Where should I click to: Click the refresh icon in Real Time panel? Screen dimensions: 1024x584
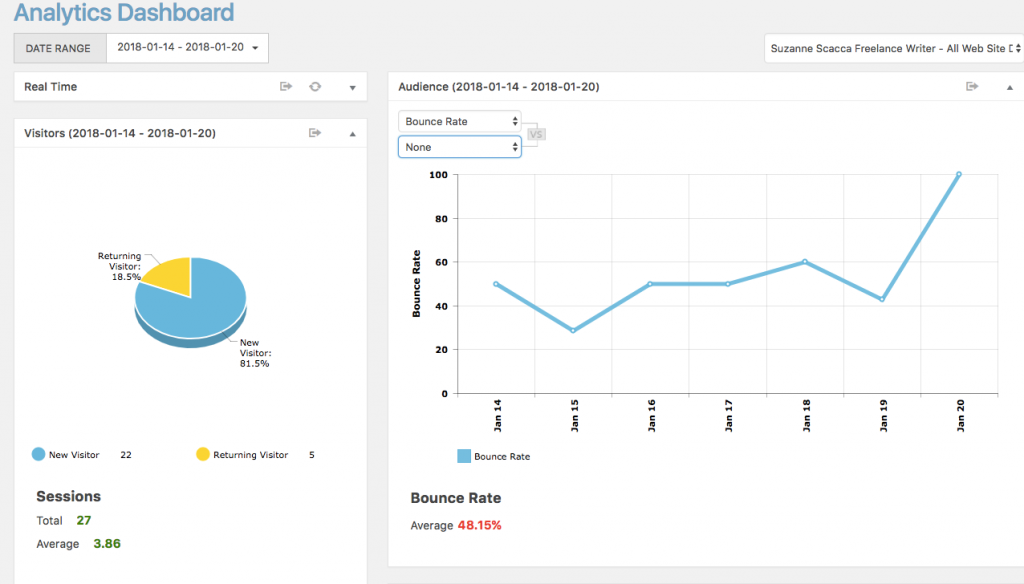[315, 87]
